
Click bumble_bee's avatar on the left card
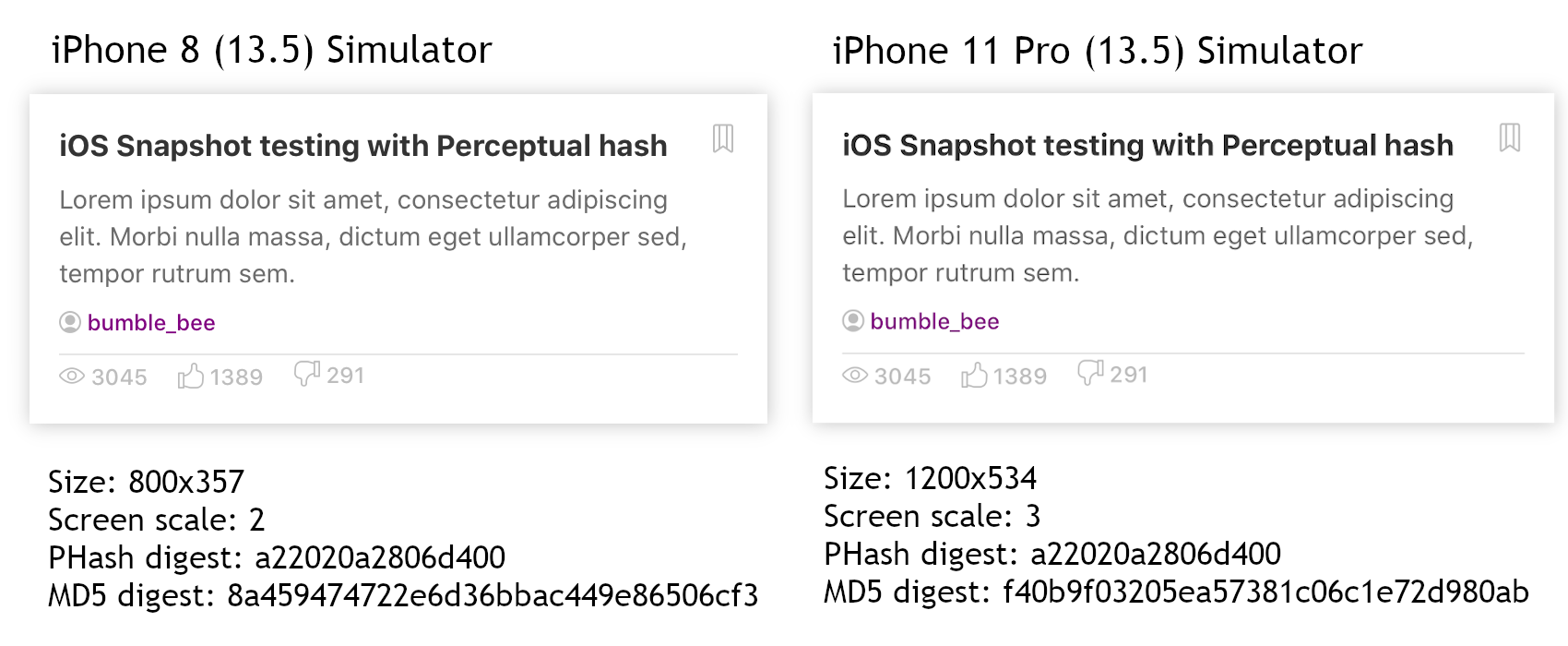(71, 322)
